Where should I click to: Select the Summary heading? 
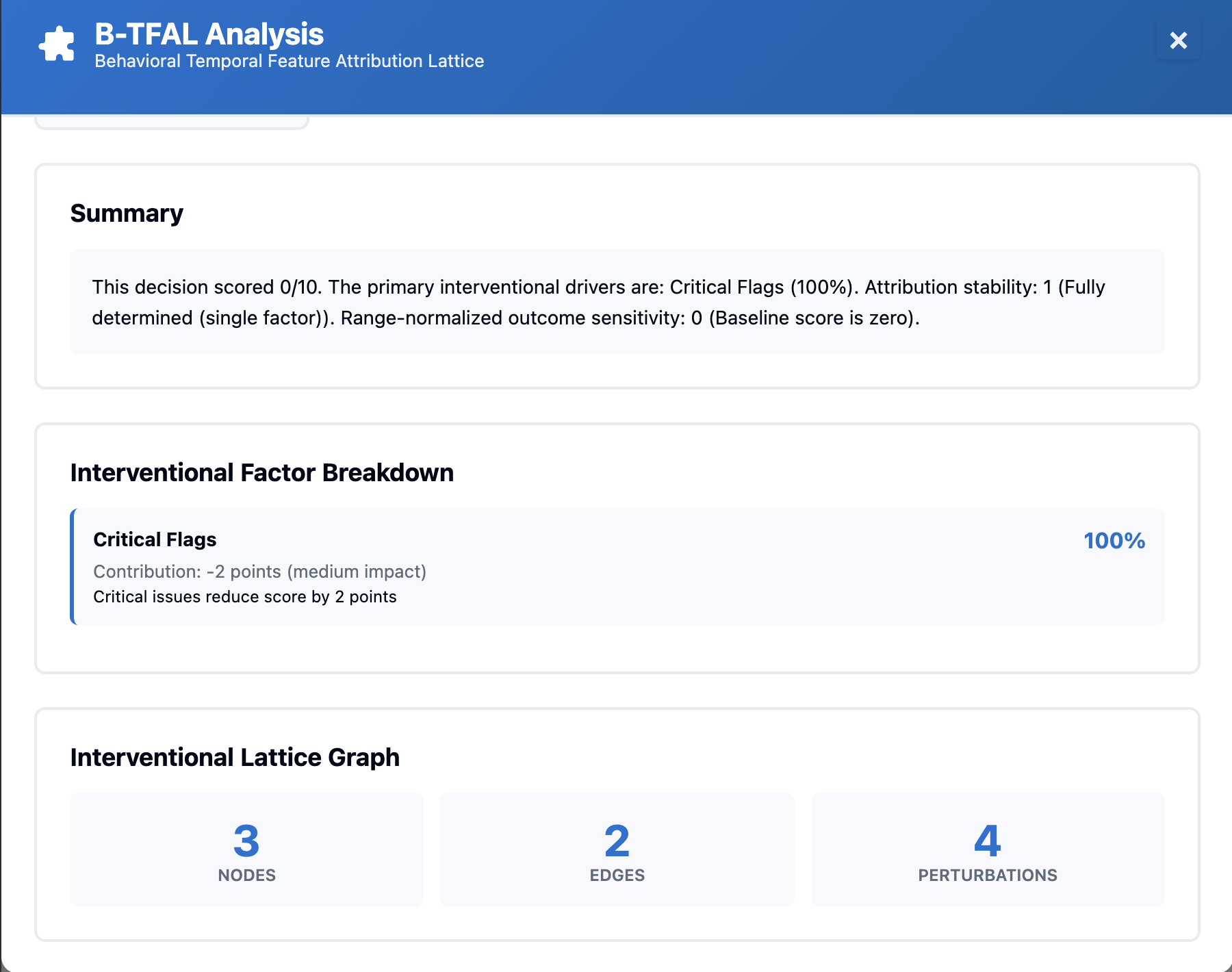[x=127, y=214]
